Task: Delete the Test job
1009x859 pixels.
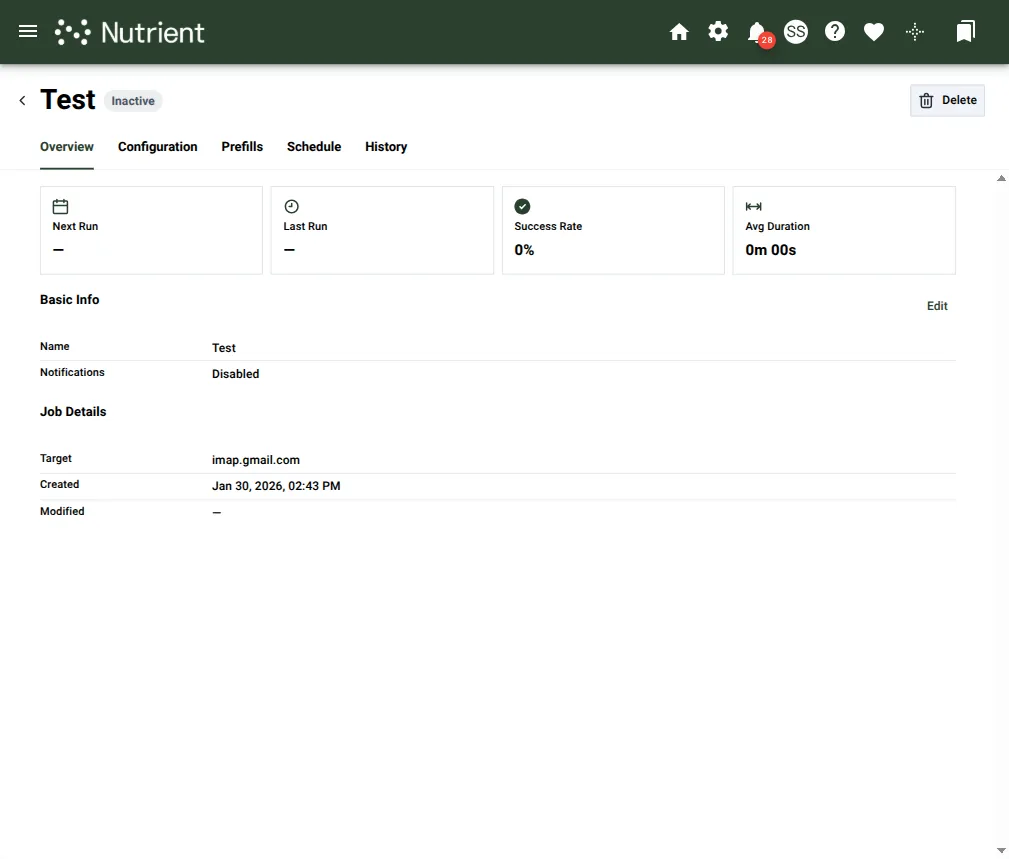Action: click(x=947, y=100)
